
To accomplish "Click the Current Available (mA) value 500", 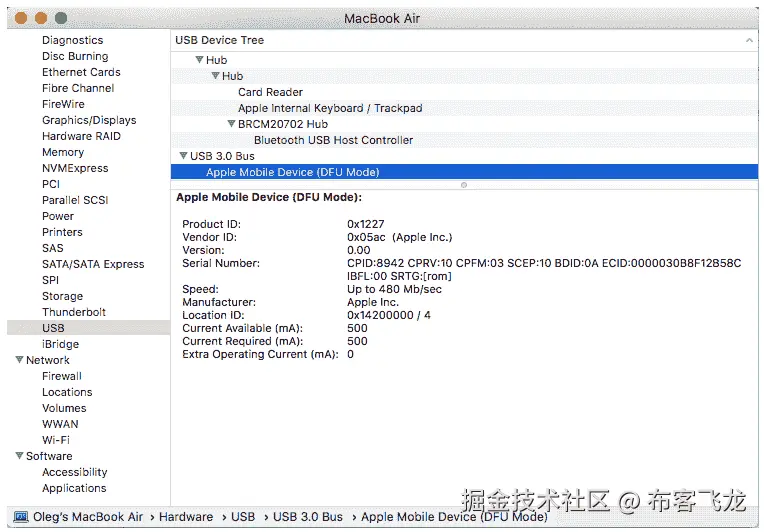I will tap(357, 328).
